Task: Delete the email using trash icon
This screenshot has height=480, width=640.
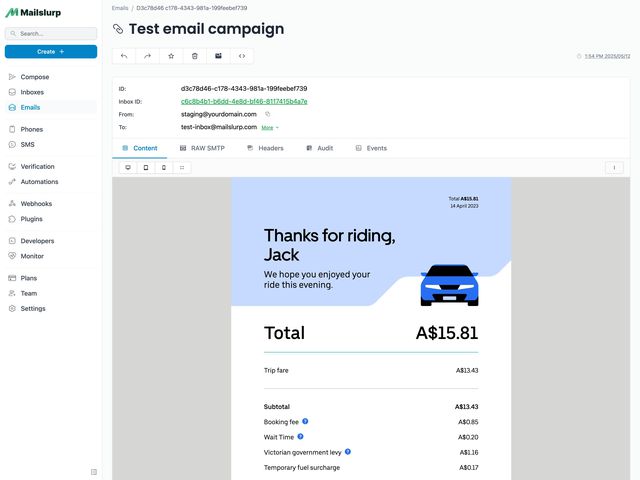Action: pos(195,56)
